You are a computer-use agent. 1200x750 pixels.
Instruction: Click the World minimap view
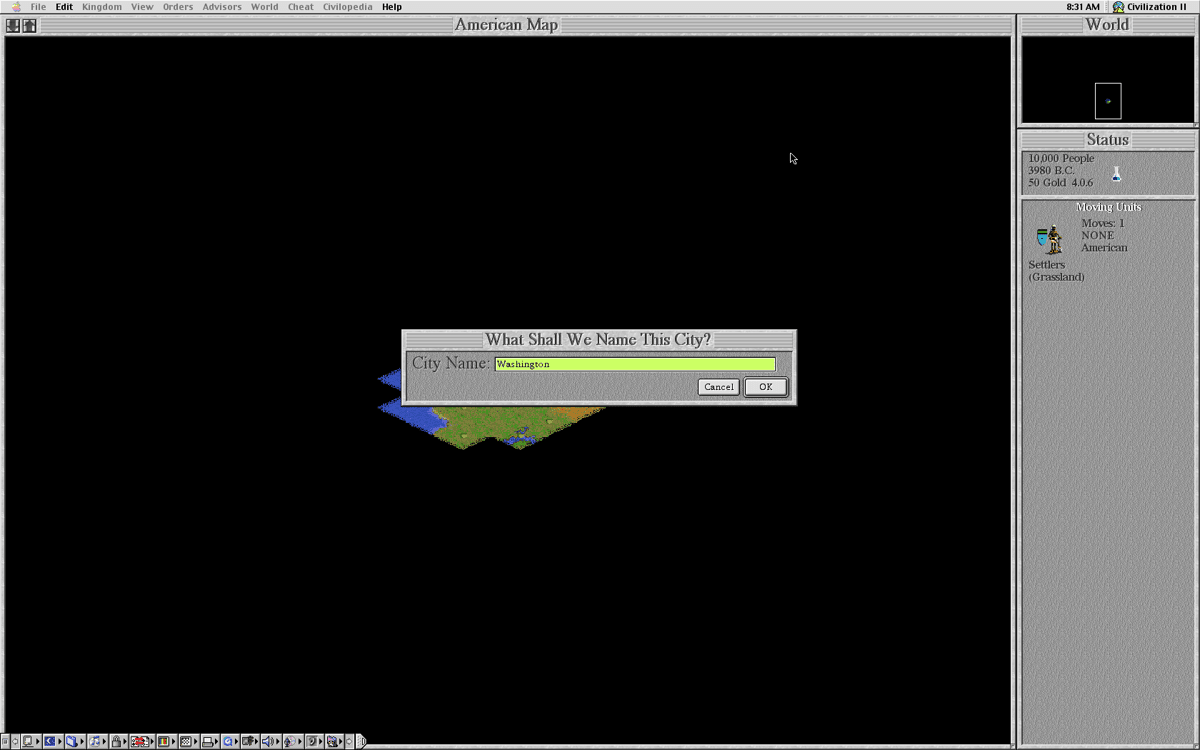1108,80
